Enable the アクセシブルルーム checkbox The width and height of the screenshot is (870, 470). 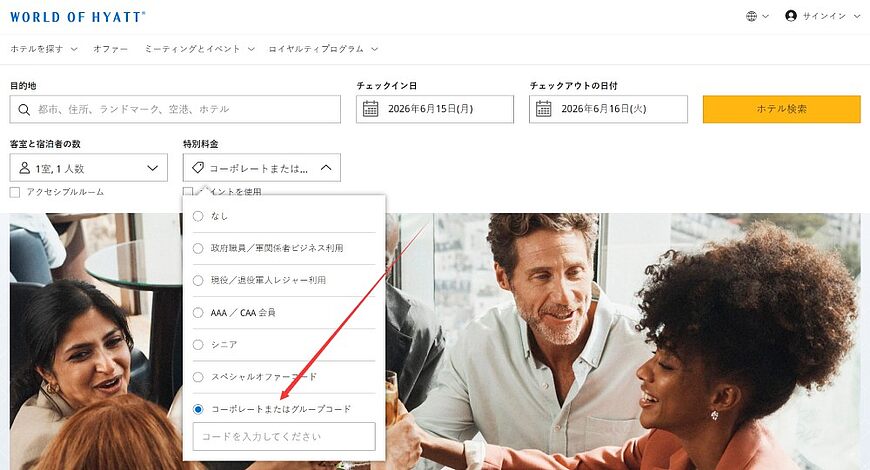[15, 192]
